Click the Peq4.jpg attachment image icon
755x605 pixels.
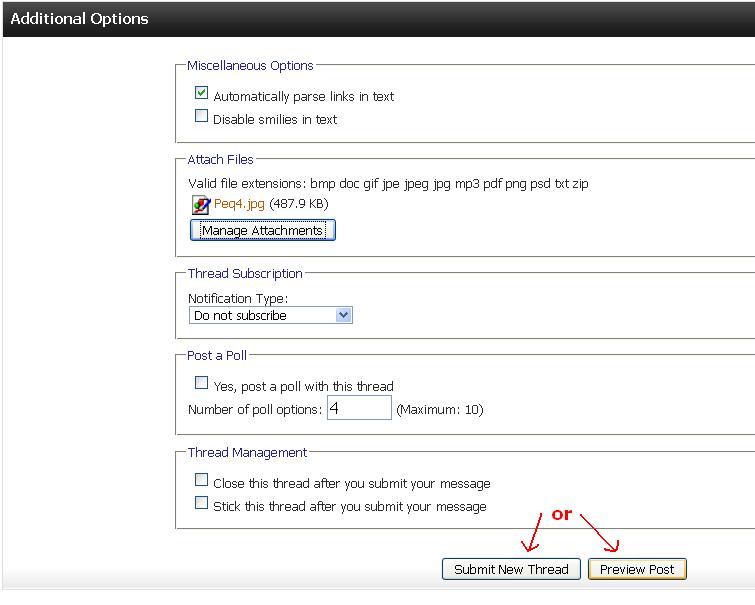tap(200, 204)
